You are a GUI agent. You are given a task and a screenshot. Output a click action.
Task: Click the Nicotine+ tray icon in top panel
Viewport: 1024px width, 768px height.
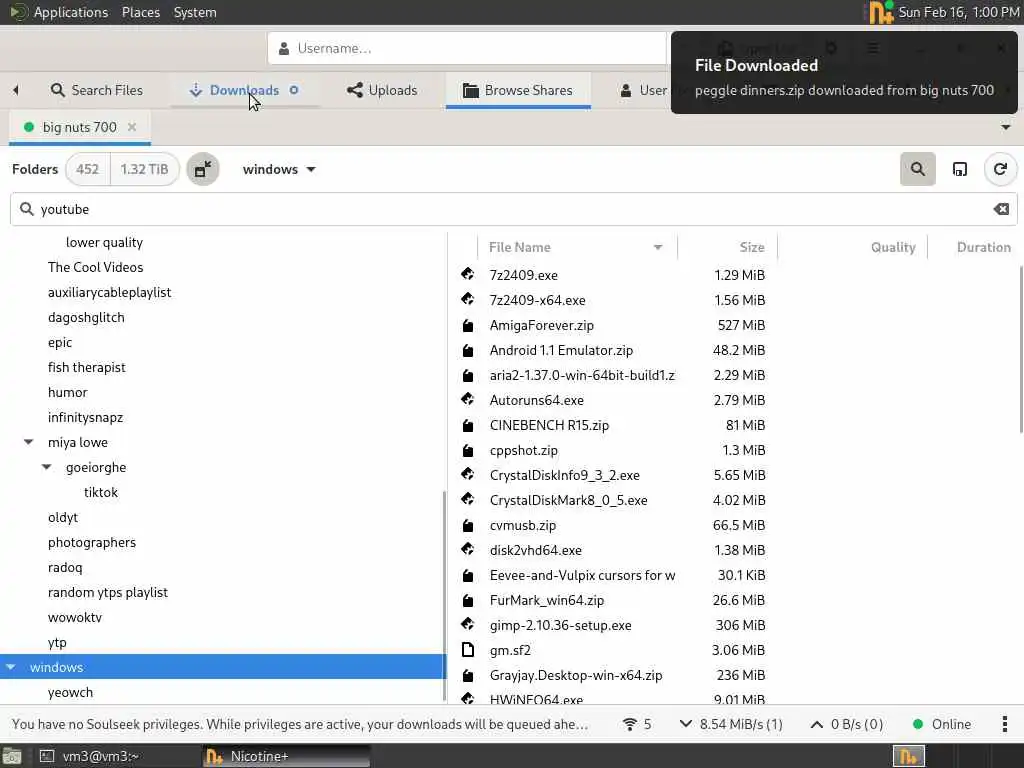880,12
